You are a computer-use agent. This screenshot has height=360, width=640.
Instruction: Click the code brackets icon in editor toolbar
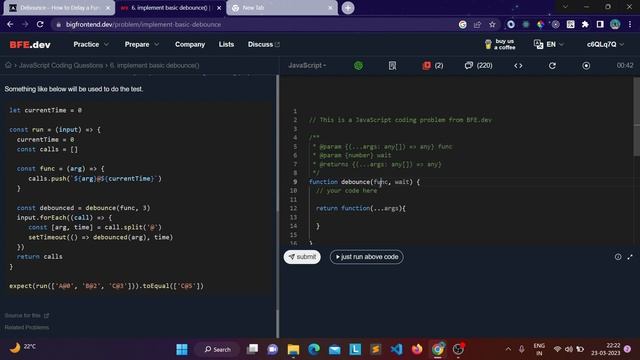(x=518, y=65)
